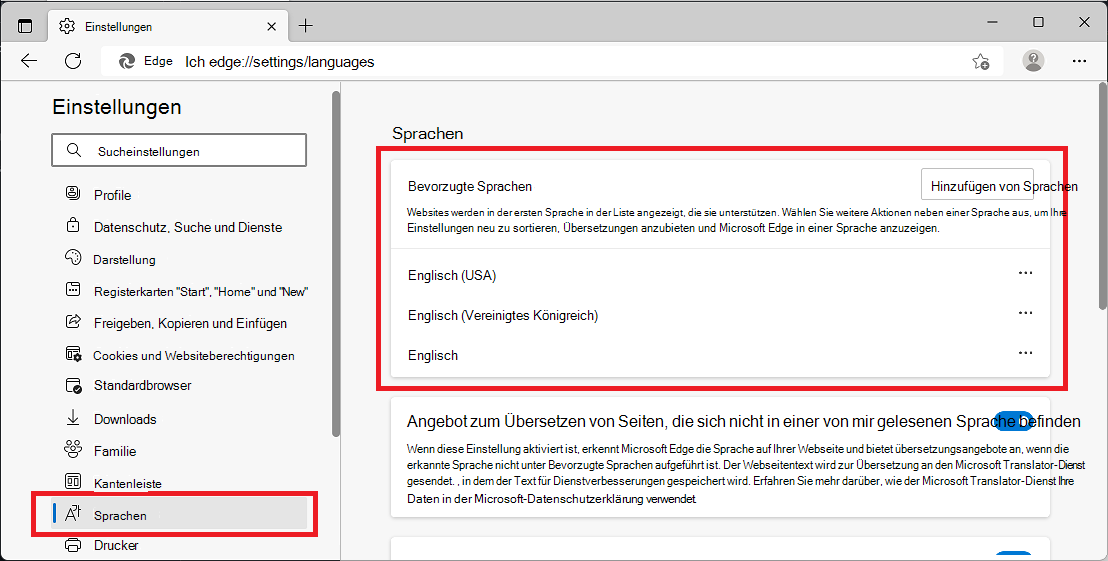This screenshot has width=1108, height=561.
Task: Click the Profile sidebar icon
Action: pos(73,193)
